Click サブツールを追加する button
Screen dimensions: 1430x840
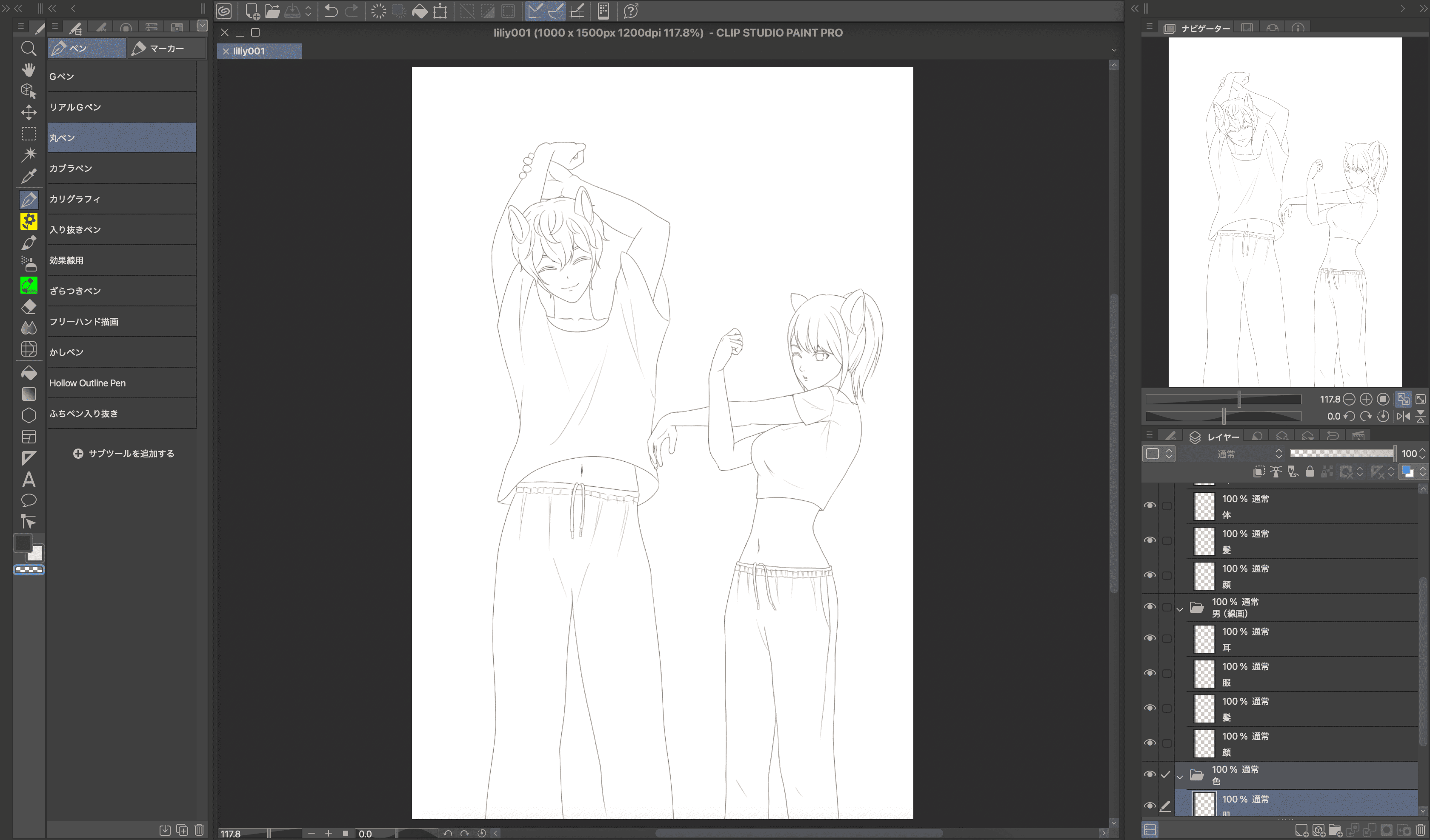(x=124, y=454)
